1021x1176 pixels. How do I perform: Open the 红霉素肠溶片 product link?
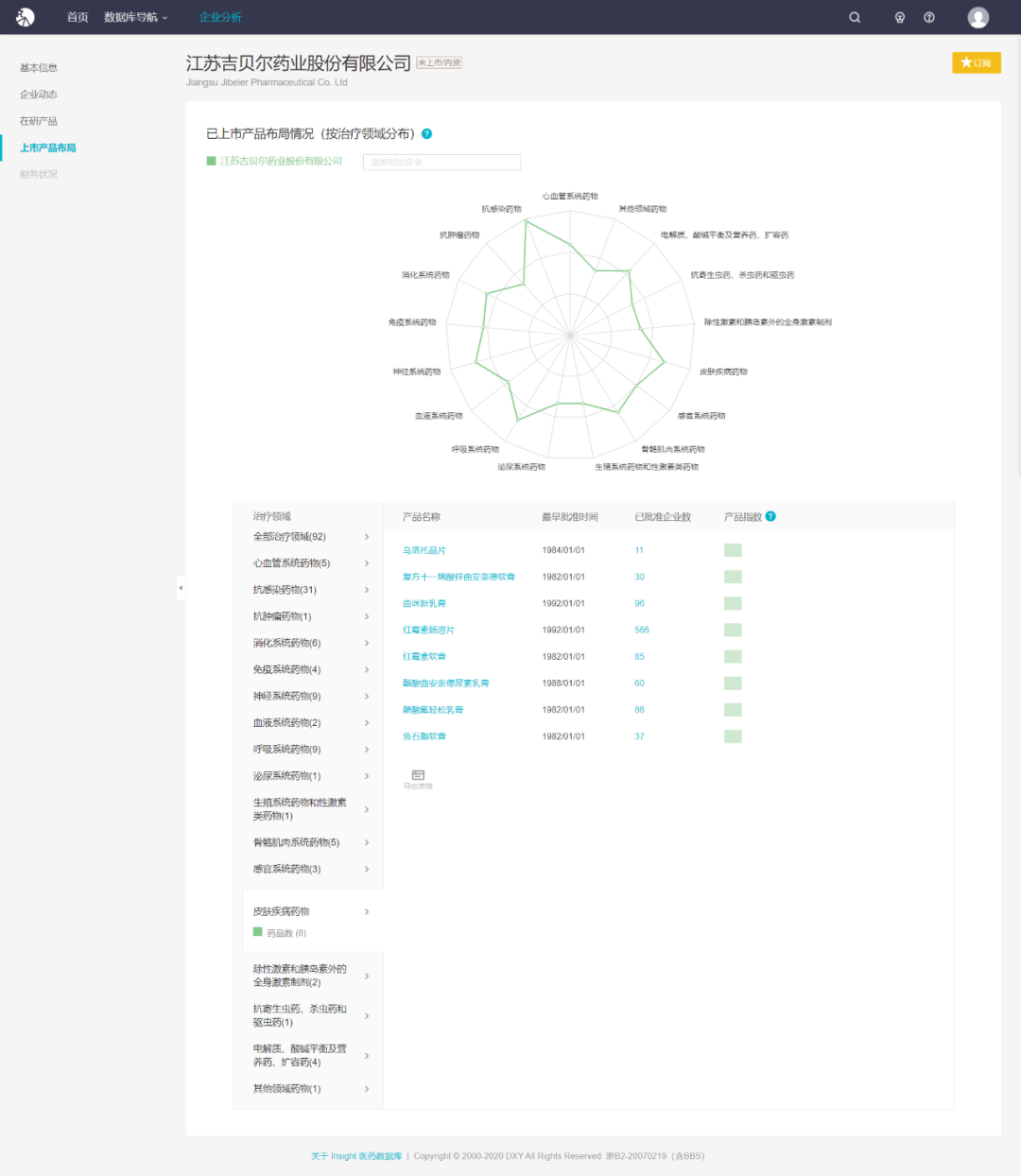pyautogui.click(x=428, y=630)
